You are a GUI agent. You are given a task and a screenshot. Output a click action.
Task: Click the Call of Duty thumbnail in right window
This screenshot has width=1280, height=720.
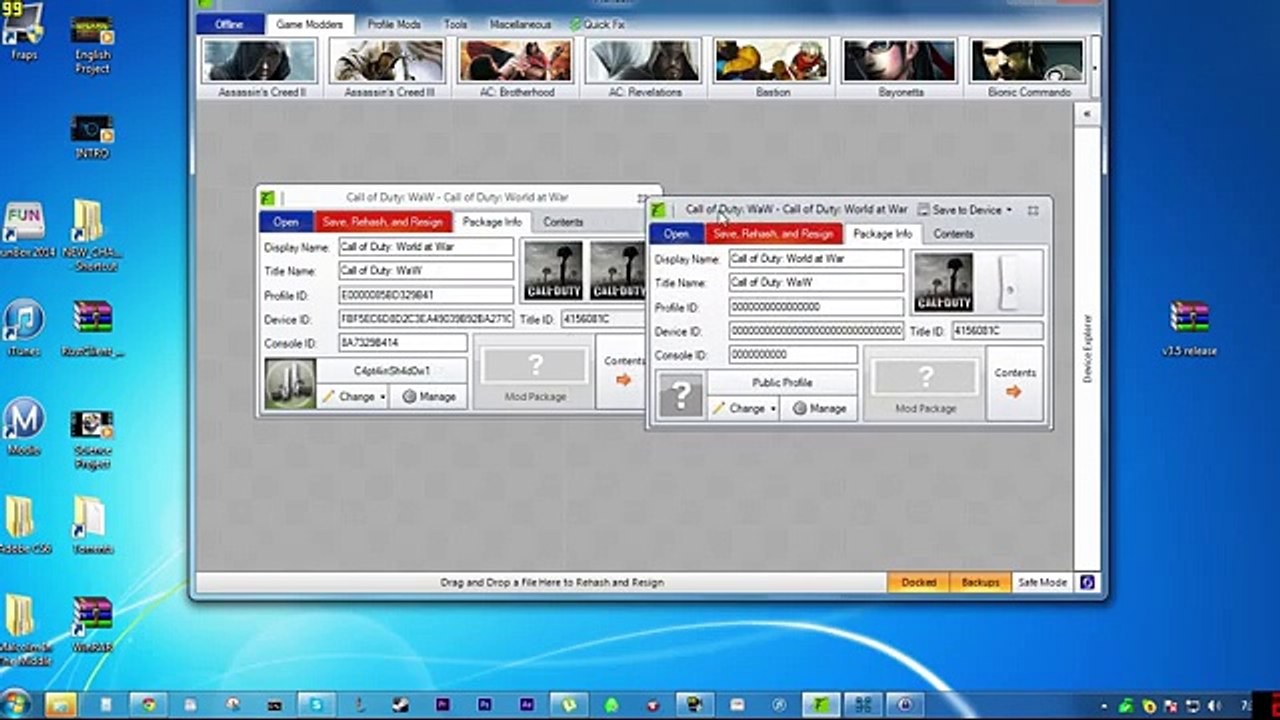click(x=943, y=282)
